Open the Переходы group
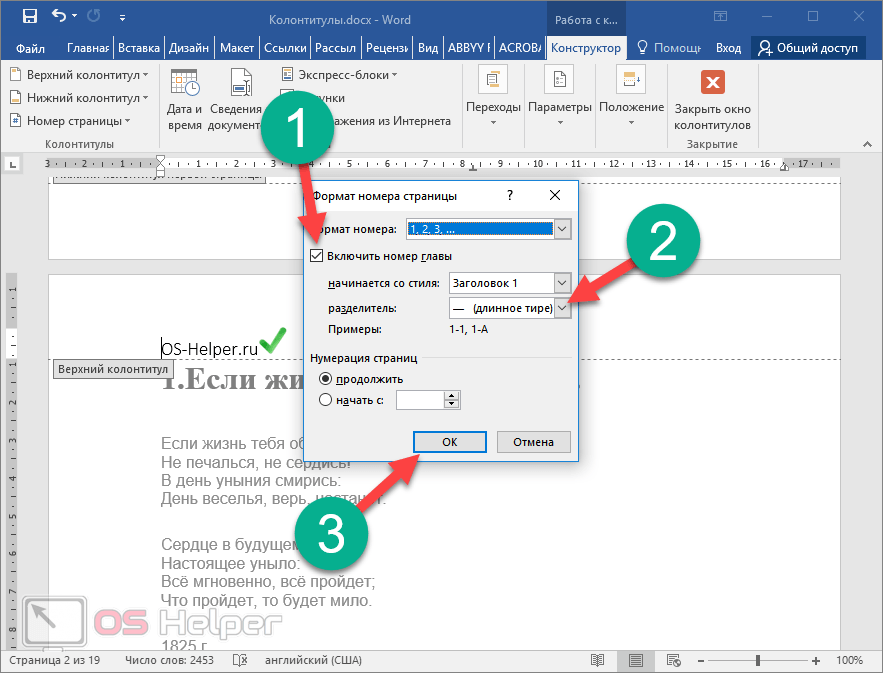The image size is (883, 673). 493,97
